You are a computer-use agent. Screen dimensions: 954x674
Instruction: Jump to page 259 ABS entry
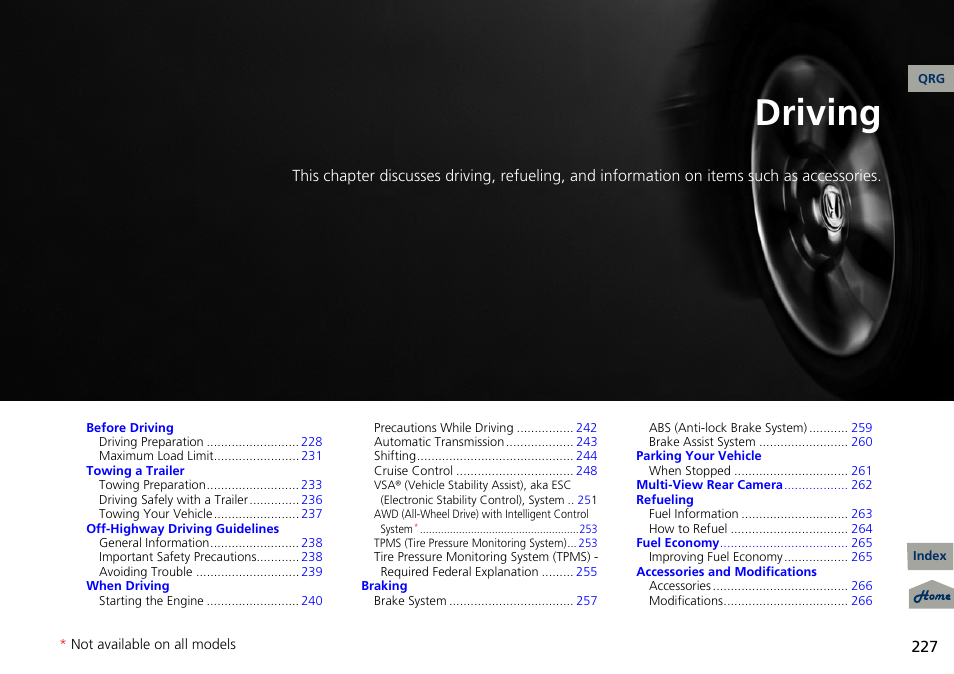tap(862, 428)
